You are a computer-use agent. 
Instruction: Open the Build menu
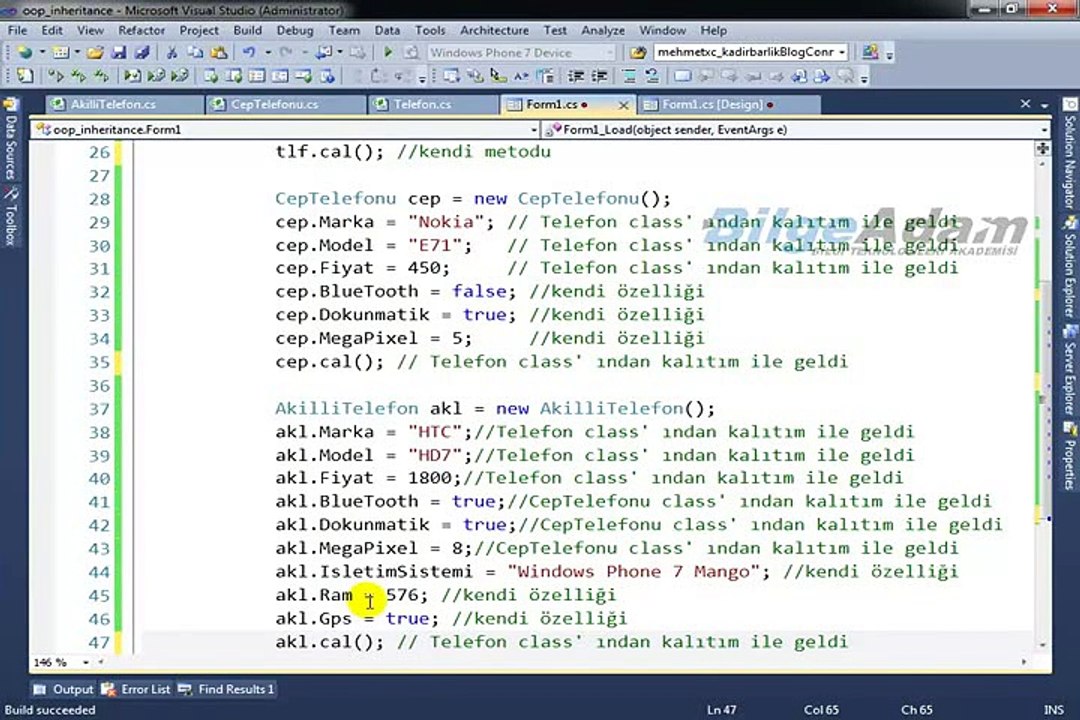(x=247, y=30)
